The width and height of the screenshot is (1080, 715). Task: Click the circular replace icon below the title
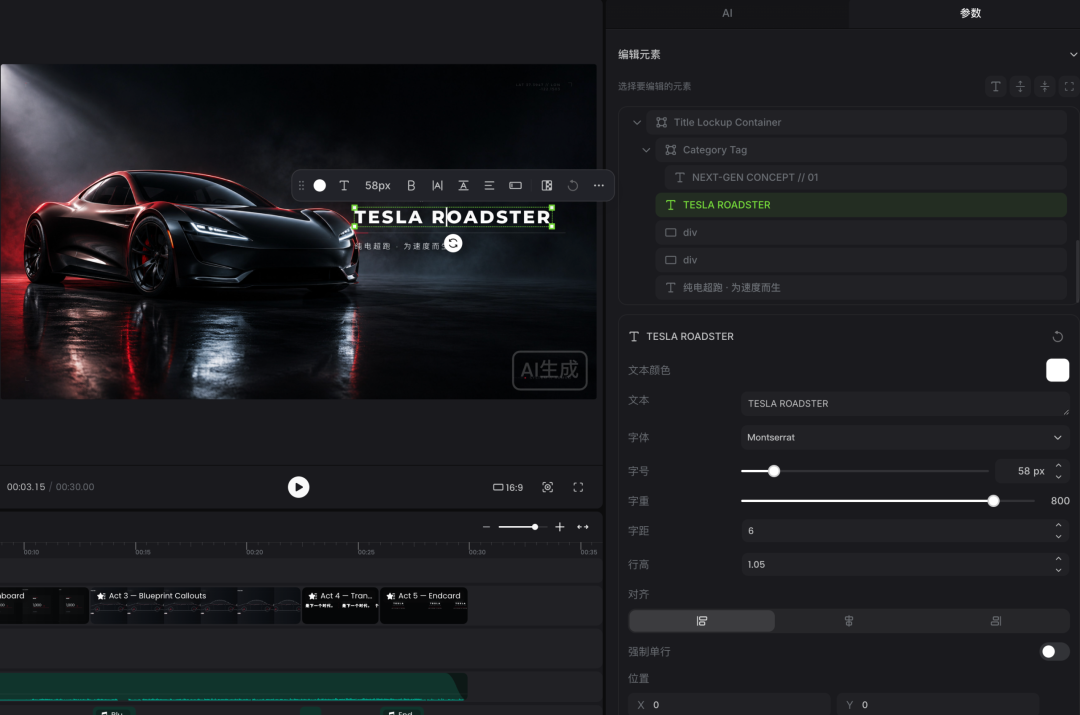(x=453, y=243)
